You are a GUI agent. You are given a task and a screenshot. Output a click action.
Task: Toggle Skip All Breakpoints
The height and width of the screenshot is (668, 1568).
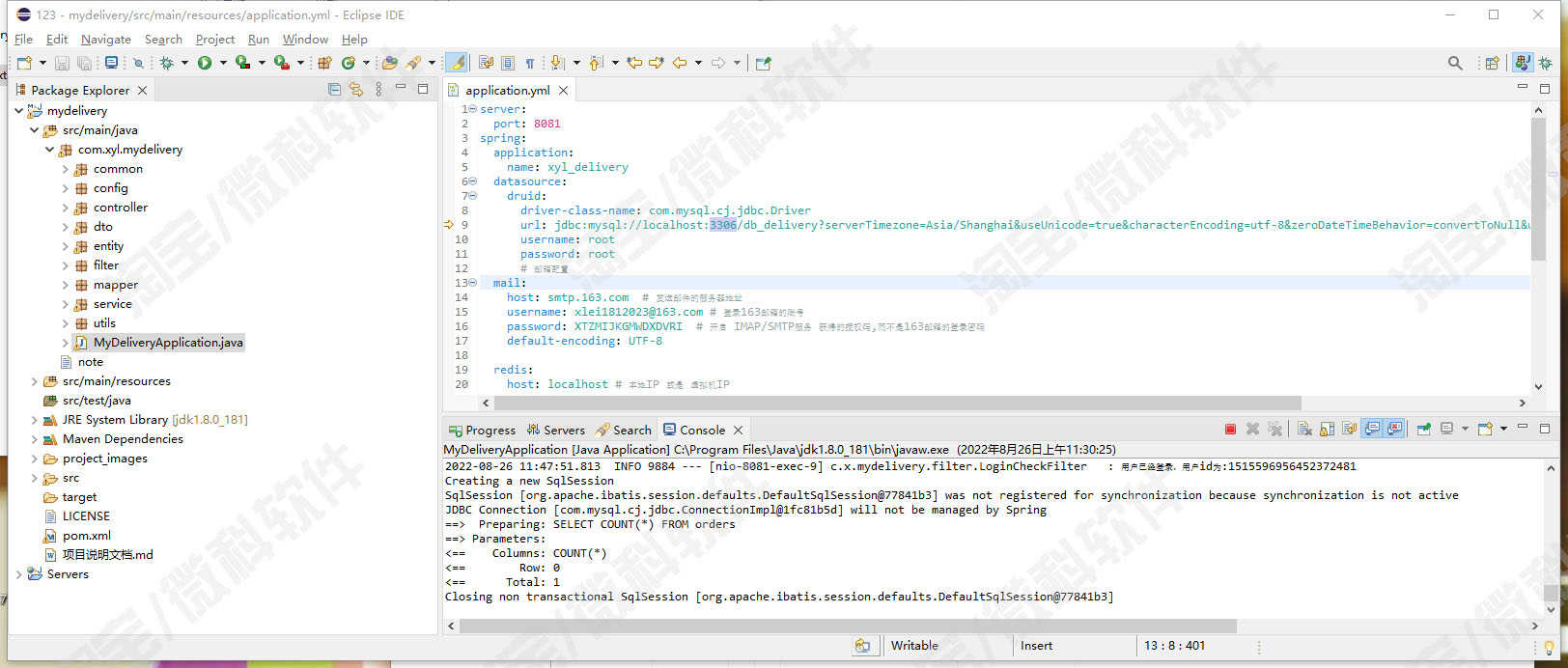[x=138, y=63]
